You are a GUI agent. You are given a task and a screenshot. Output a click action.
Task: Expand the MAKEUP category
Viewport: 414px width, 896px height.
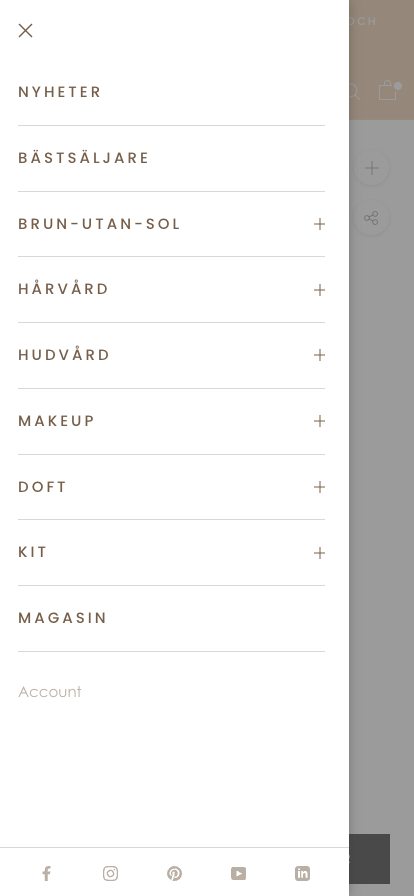172,421
